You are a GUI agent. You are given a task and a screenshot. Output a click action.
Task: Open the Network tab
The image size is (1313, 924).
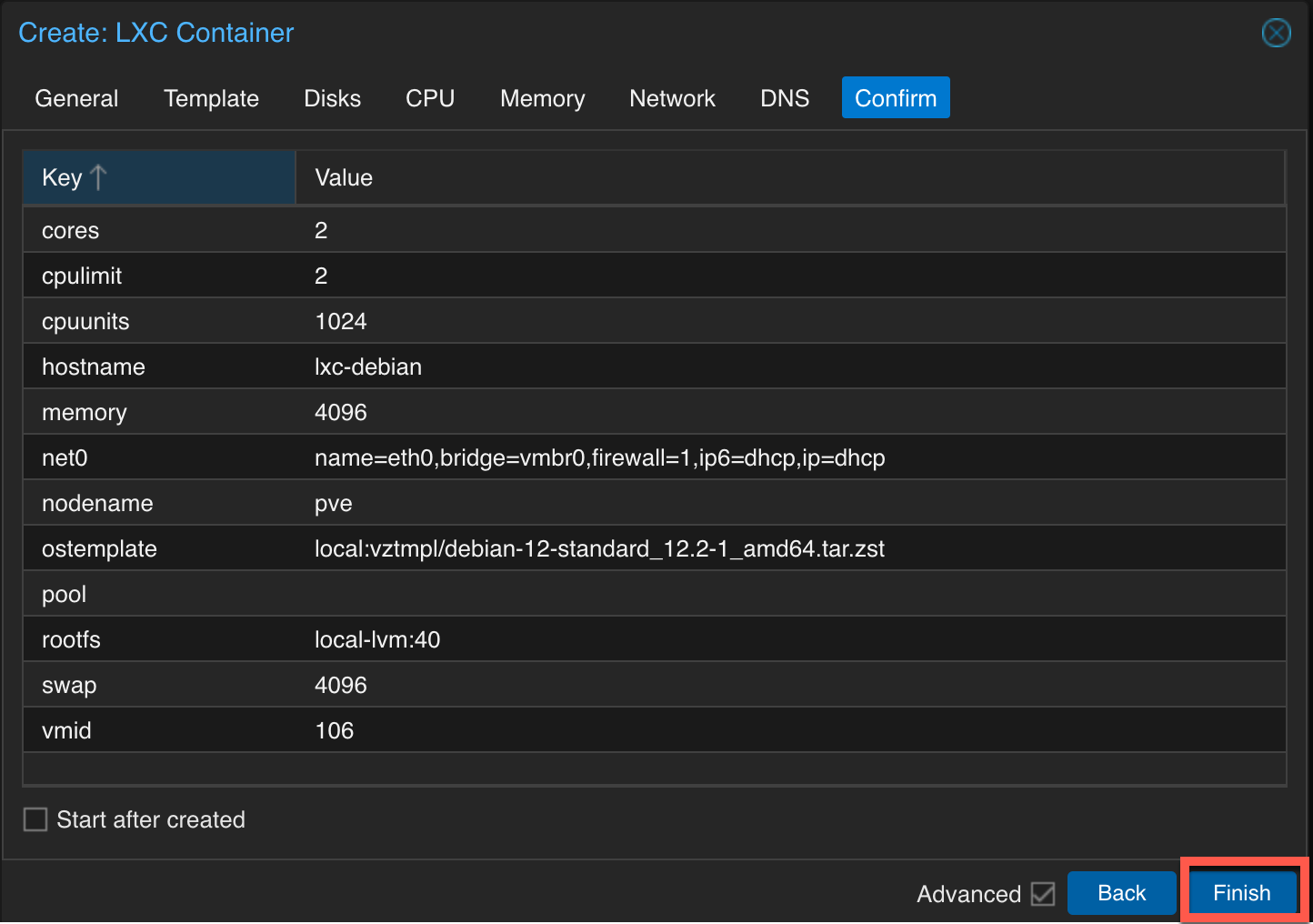[x=672, y=98]
